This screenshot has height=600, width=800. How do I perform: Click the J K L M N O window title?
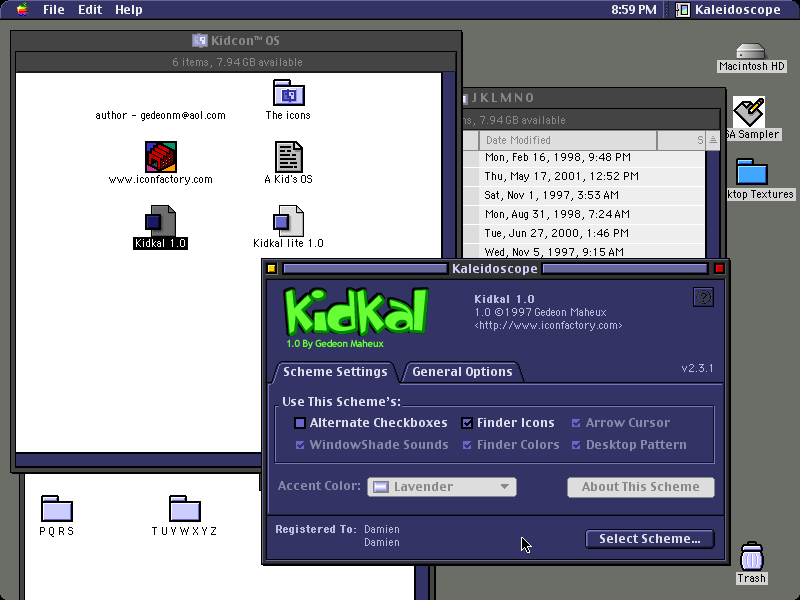(x=503, y=97)
